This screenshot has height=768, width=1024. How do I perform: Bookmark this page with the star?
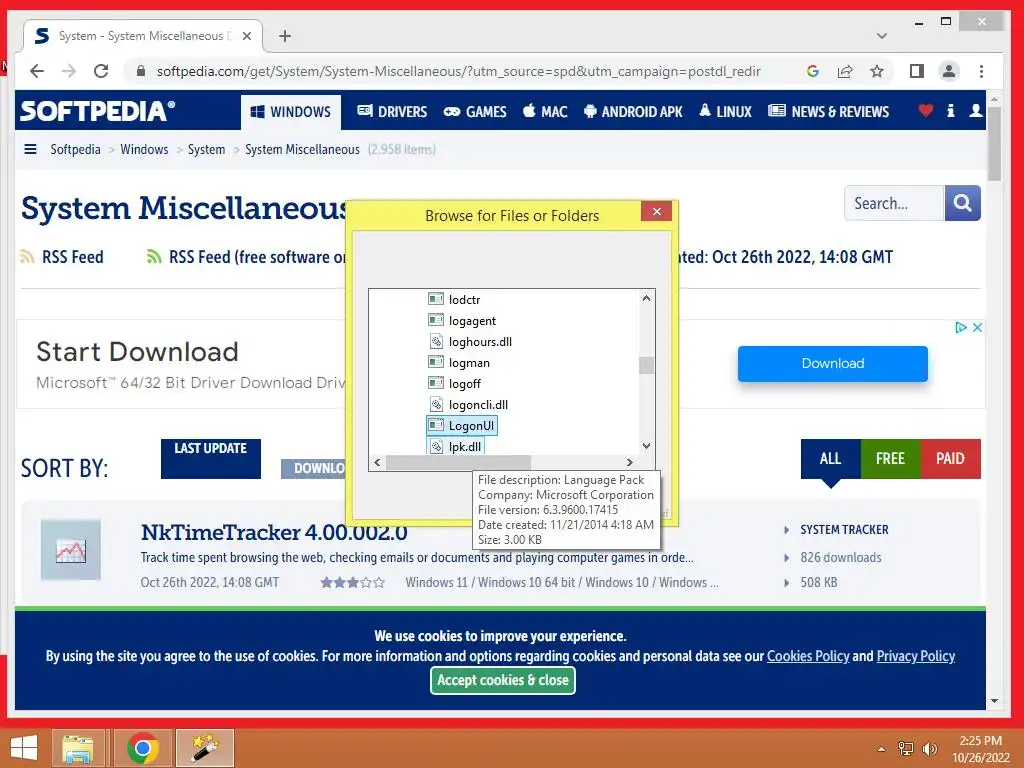click(876, 71)
